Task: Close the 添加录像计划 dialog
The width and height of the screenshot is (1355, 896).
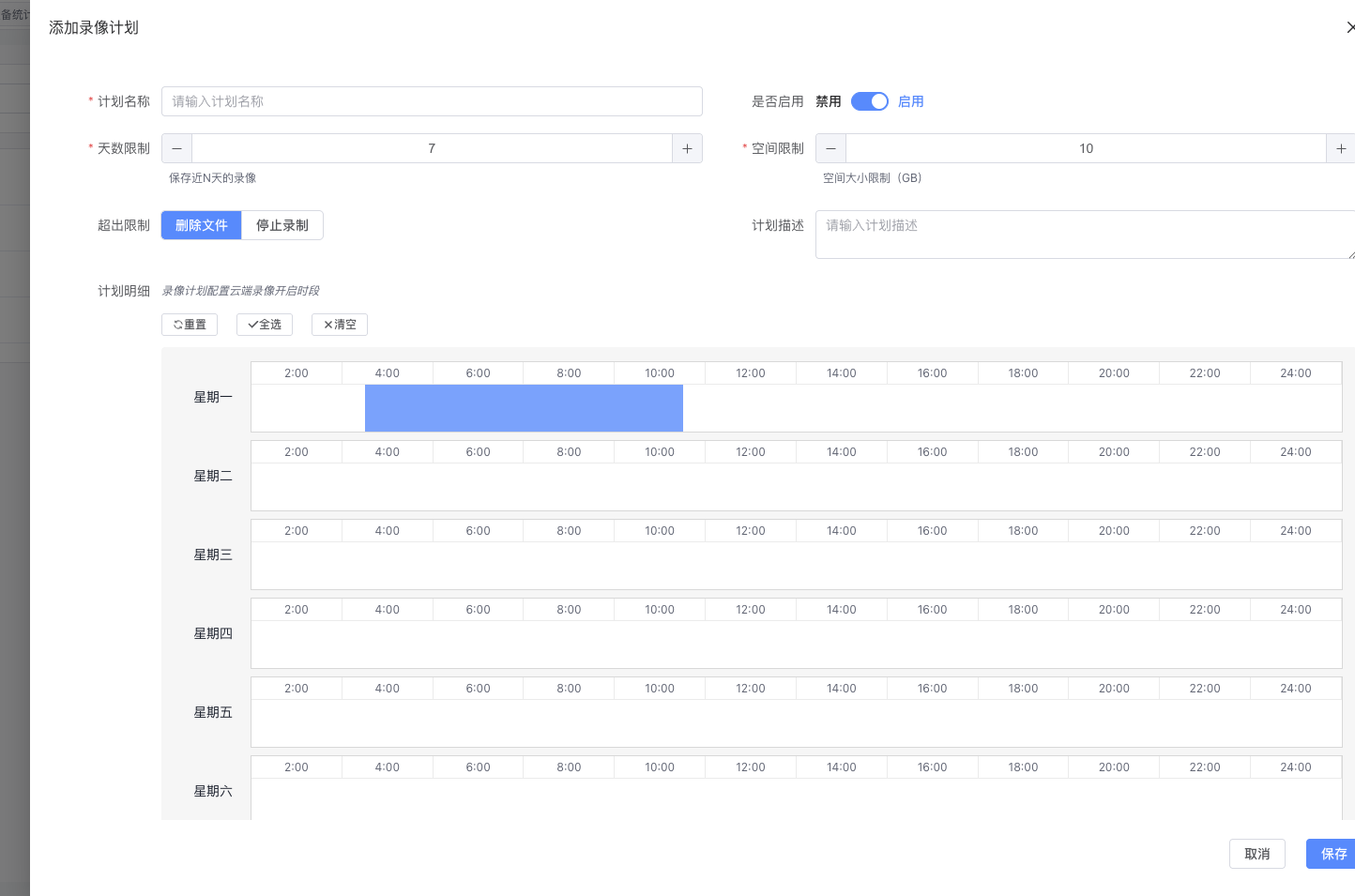Action: click(1349, 27)
